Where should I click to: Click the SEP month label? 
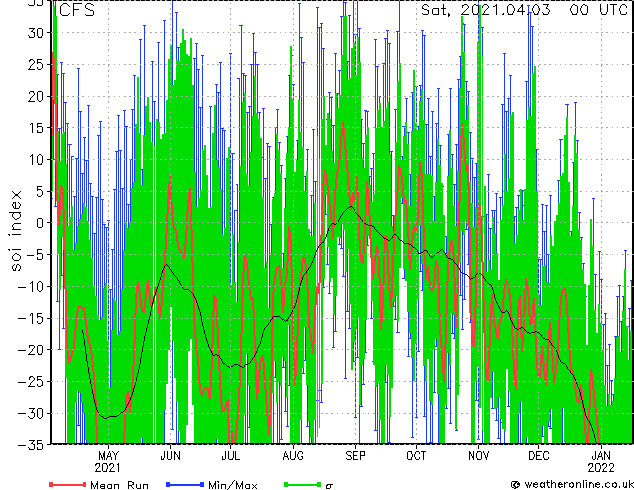point(355,456)
